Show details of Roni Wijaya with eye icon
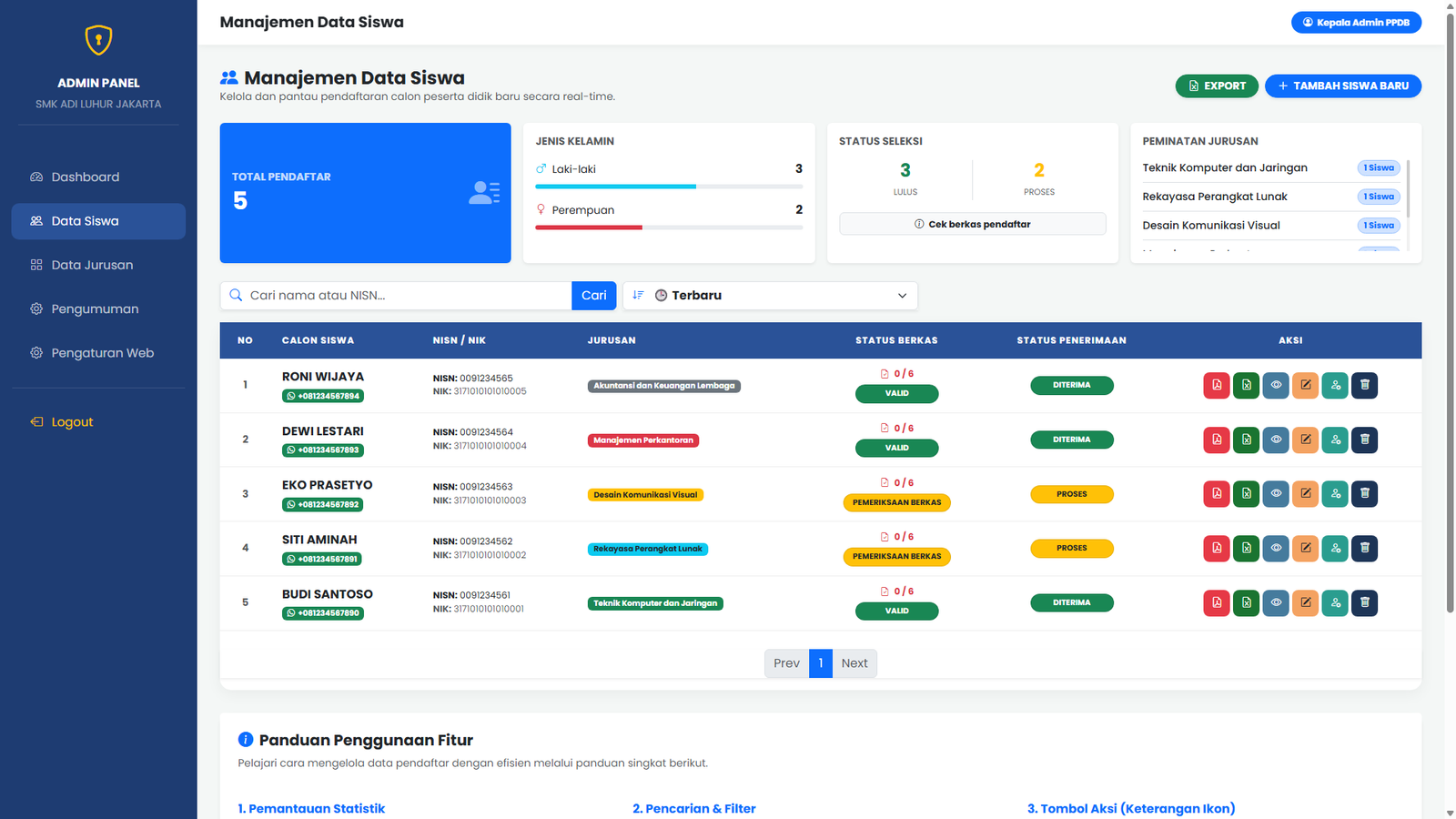Image resolution: width=1456 pixels, height=819 pixels. tap(1276, 385)
